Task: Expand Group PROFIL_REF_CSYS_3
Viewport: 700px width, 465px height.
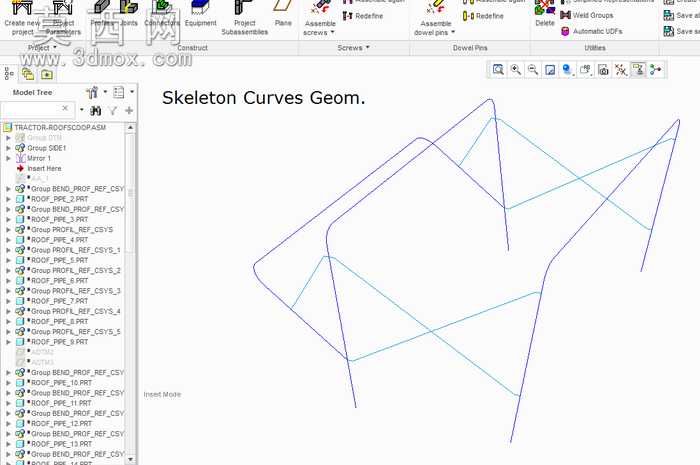Action: point(8,291)
